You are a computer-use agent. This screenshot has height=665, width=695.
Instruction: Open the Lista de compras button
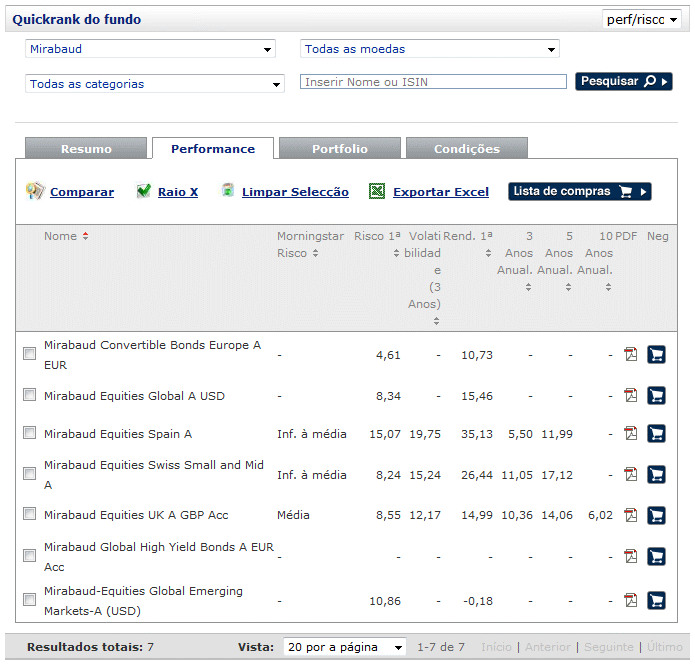(580, 192)
